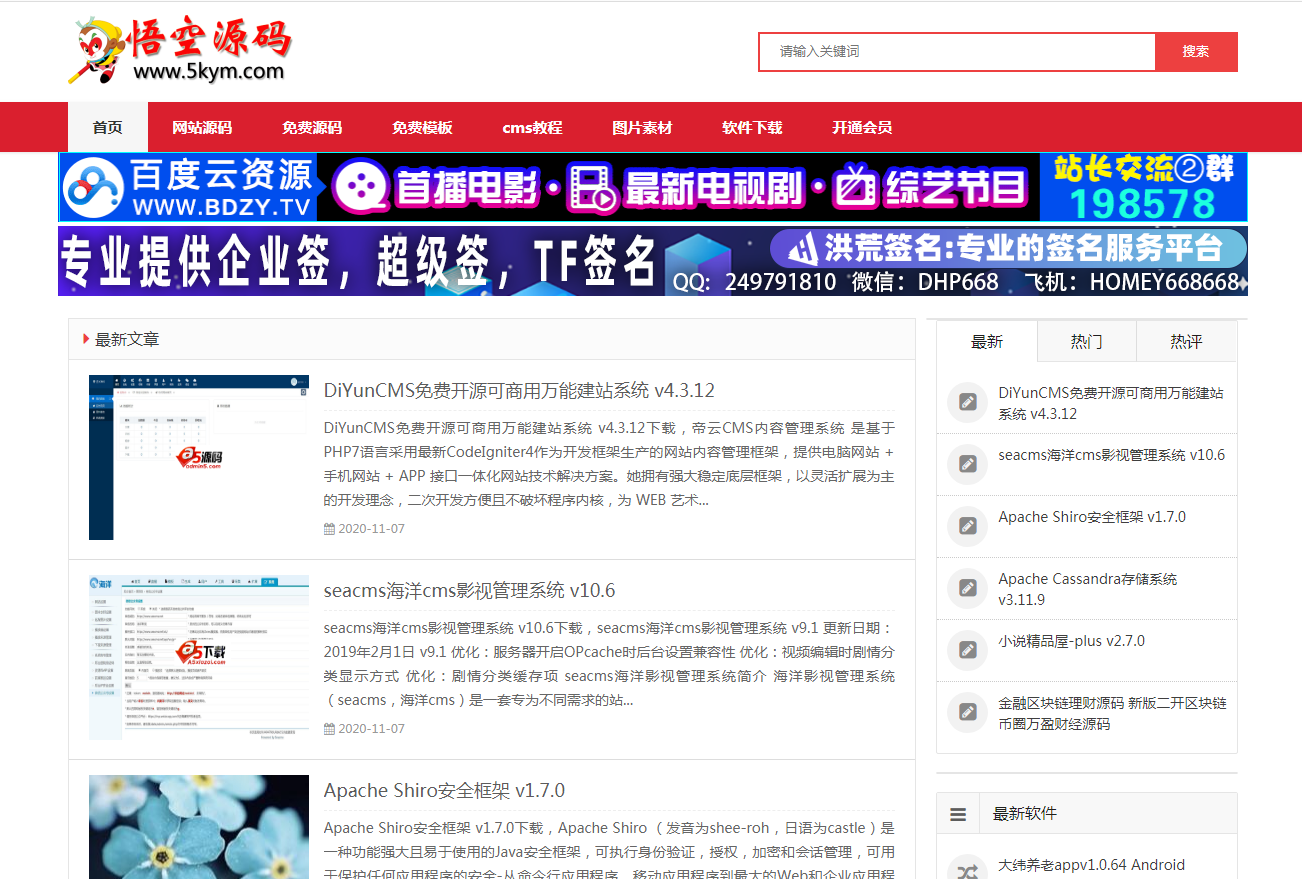This screenshot has width=1302, height=879.
Task: Click the edit icon beside Apache Shiro安全框架
Action: tap(967, 526)
